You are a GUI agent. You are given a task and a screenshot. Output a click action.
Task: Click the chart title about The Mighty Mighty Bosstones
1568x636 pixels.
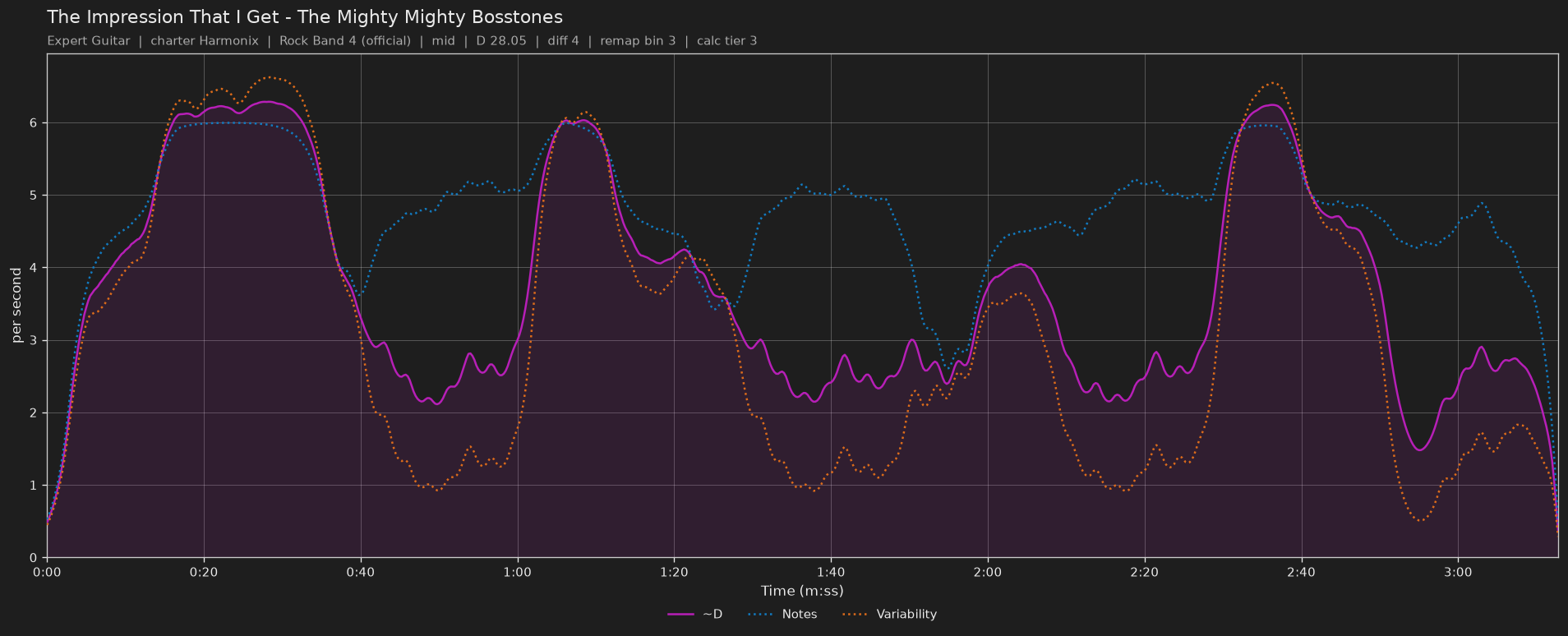[305, 17]
